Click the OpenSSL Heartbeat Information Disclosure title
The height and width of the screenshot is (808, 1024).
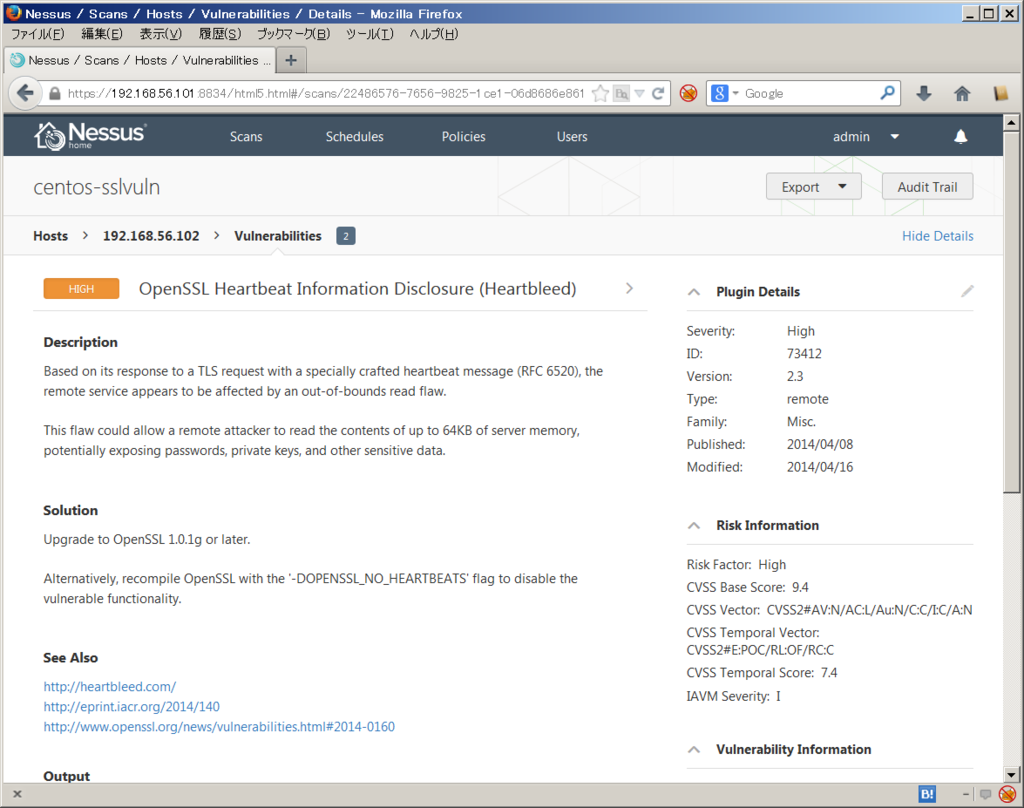pos(357,289)
